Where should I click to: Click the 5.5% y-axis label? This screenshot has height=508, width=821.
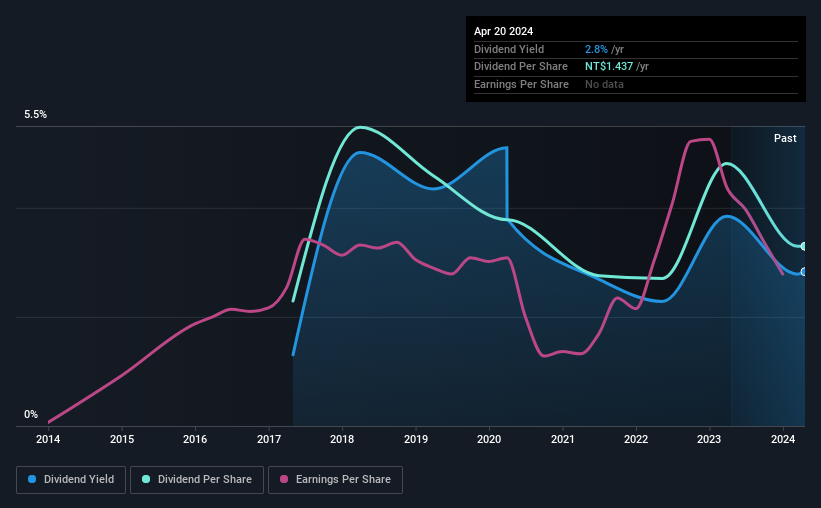(36, 114)
